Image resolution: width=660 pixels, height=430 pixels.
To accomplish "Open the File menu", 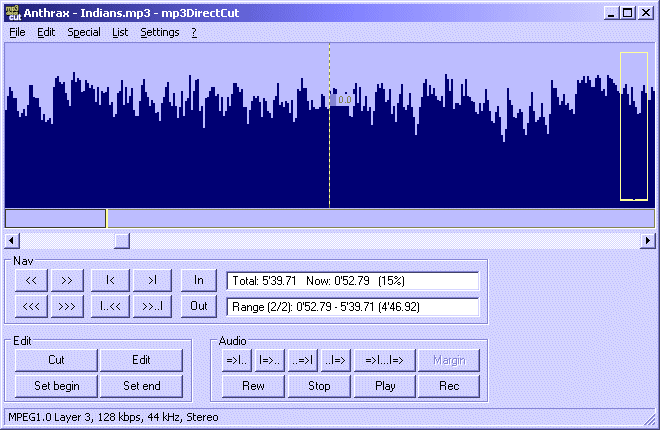I will [x=17, y=32].
